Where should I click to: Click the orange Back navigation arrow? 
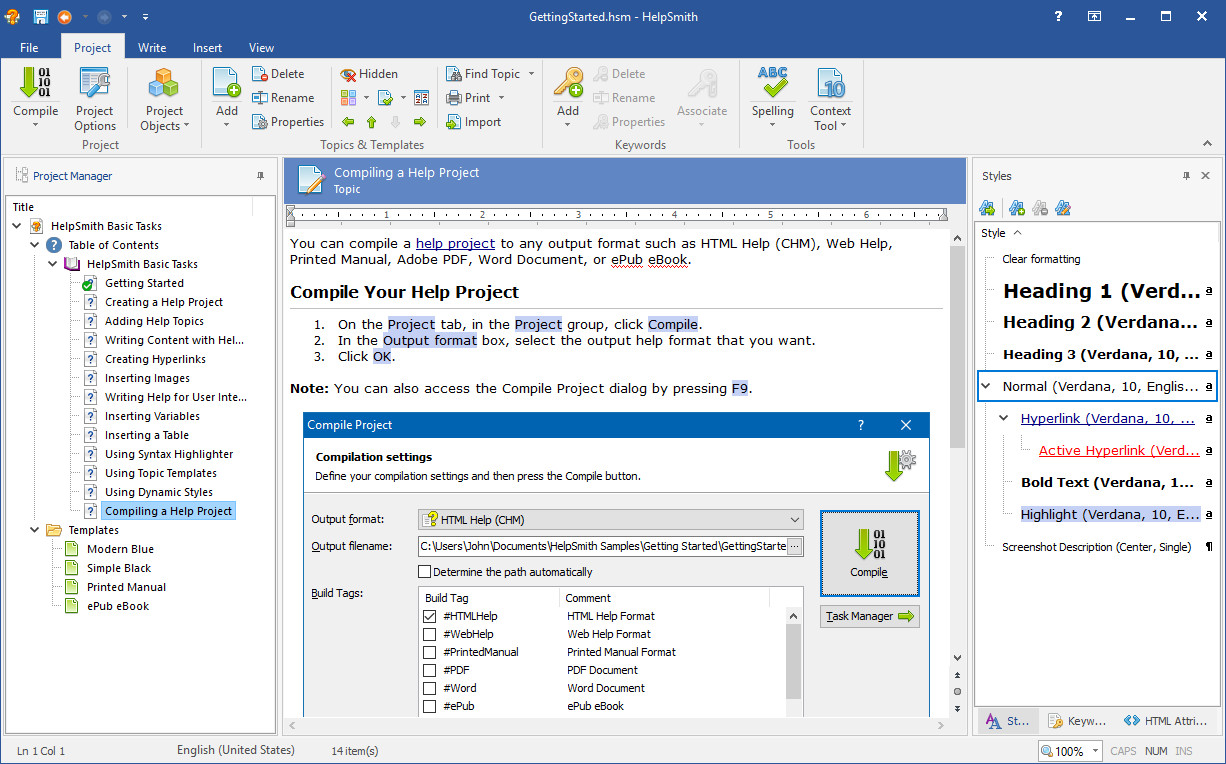click(64, 17)
